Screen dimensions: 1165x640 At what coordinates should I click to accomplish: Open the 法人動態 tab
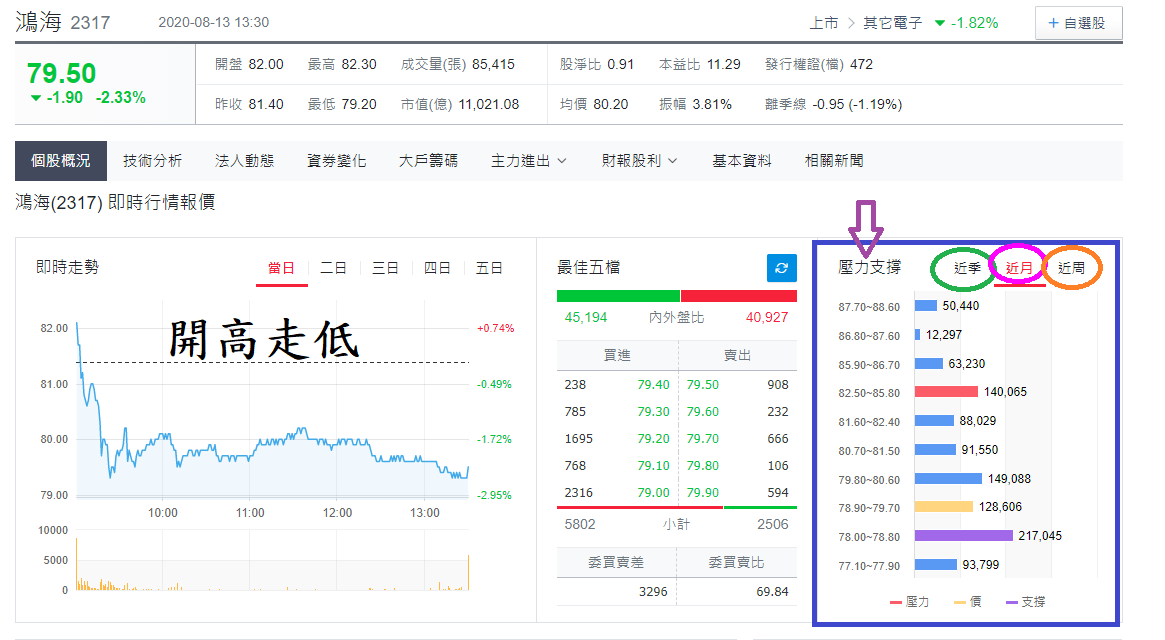[244, 161]
